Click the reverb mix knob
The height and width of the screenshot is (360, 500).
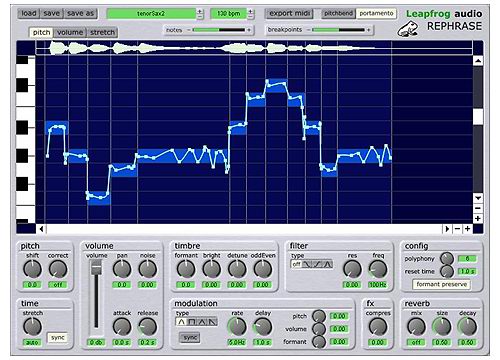pos(416,327)
